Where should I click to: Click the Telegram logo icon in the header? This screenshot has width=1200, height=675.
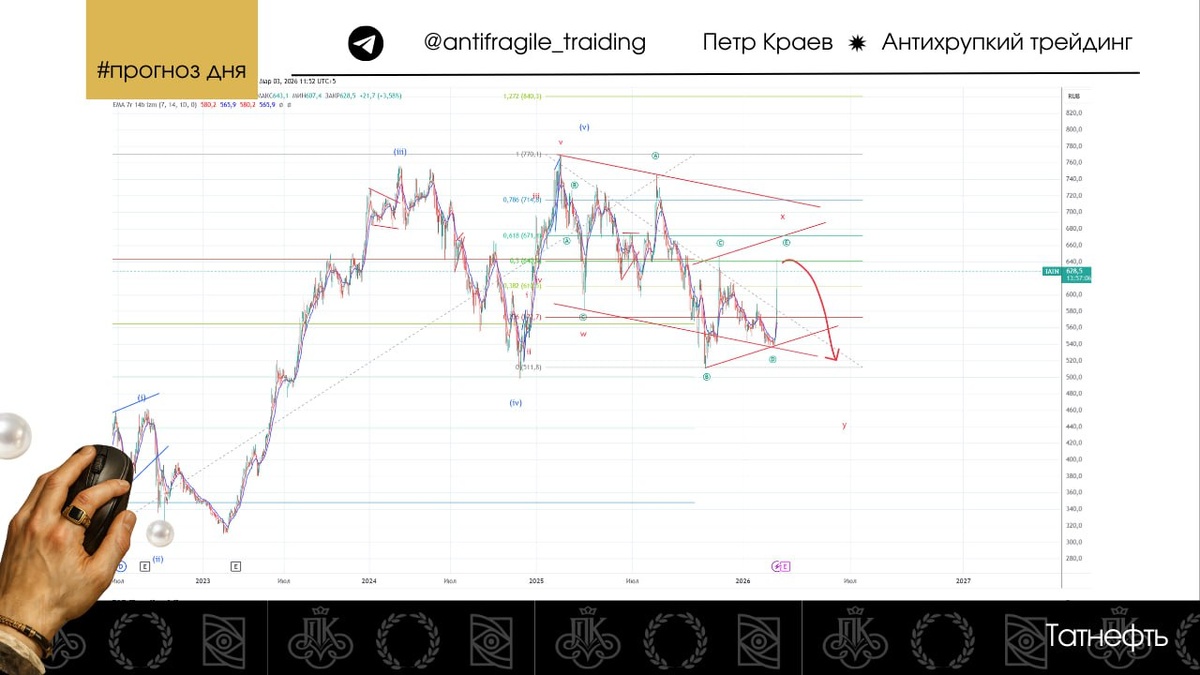click(366, 44)
